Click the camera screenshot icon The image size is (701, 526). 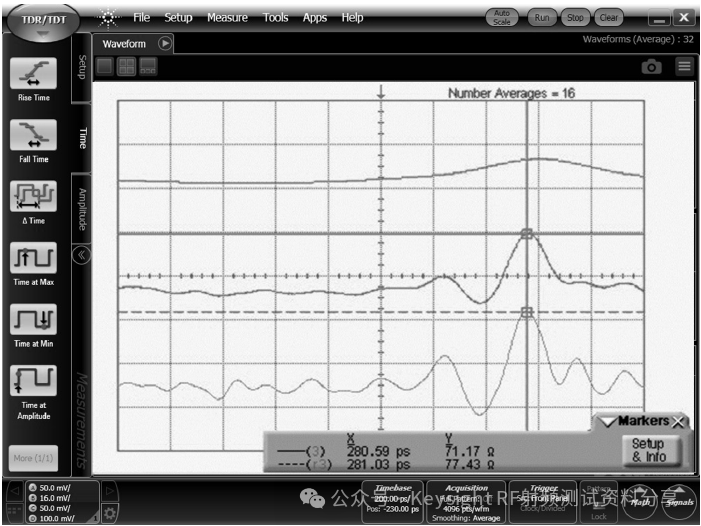point(651,67)
